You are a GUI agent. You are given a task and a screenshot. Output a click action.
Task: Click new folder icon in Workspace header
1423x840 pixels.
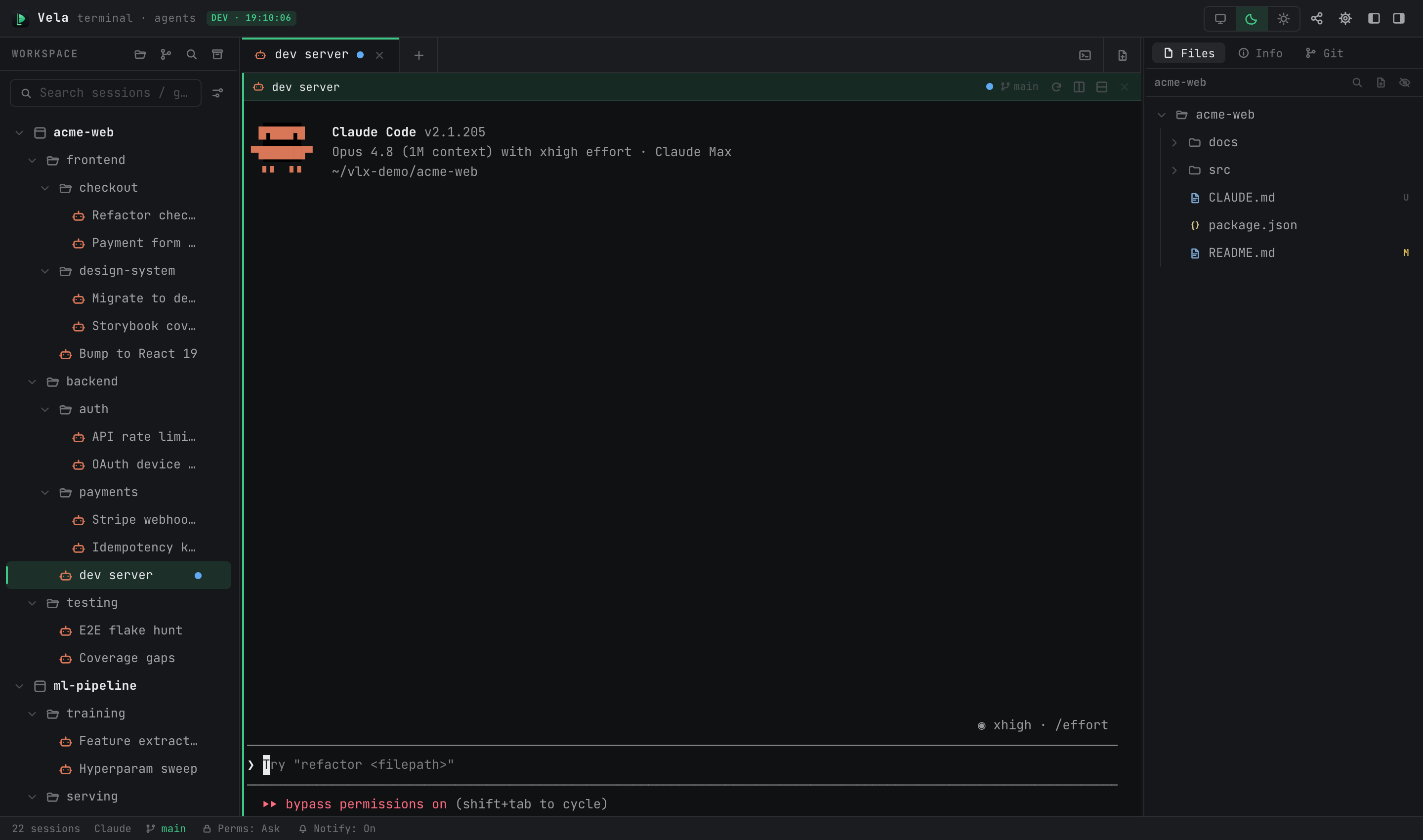pyautogui.click(x=140, y=54)
